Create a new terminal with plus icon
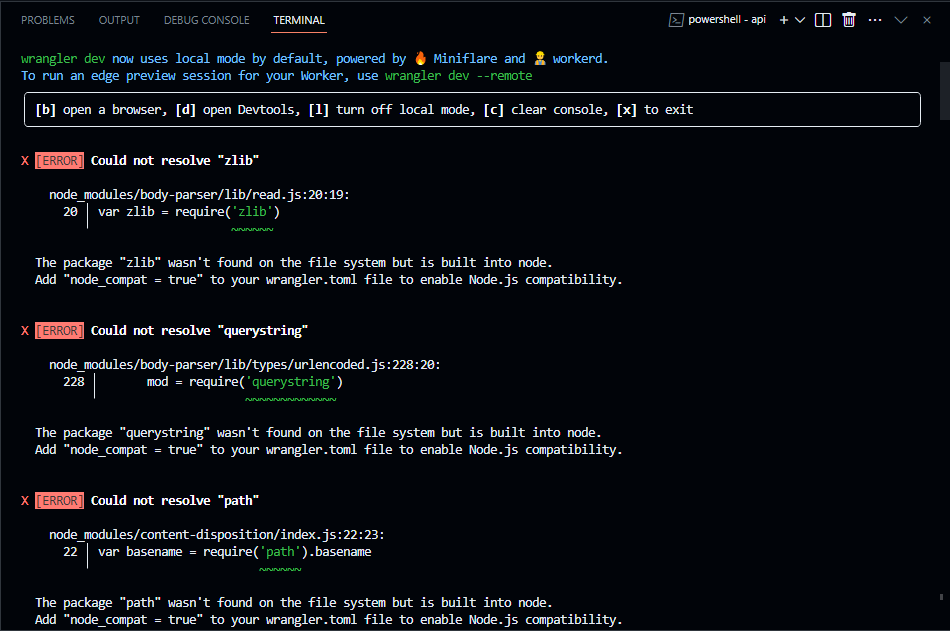Screen dimensions: 950x631 [783, 20]
